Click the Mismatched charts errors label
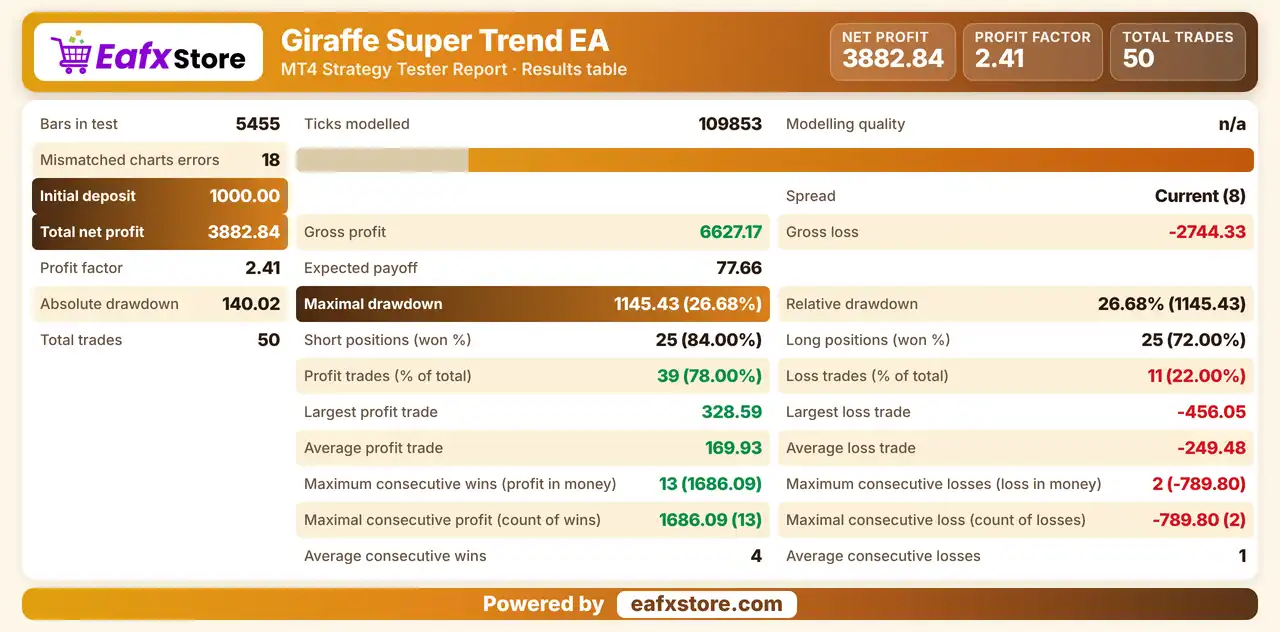The width and height of the screenshot is (1280, 632). (x=130, y=160)
